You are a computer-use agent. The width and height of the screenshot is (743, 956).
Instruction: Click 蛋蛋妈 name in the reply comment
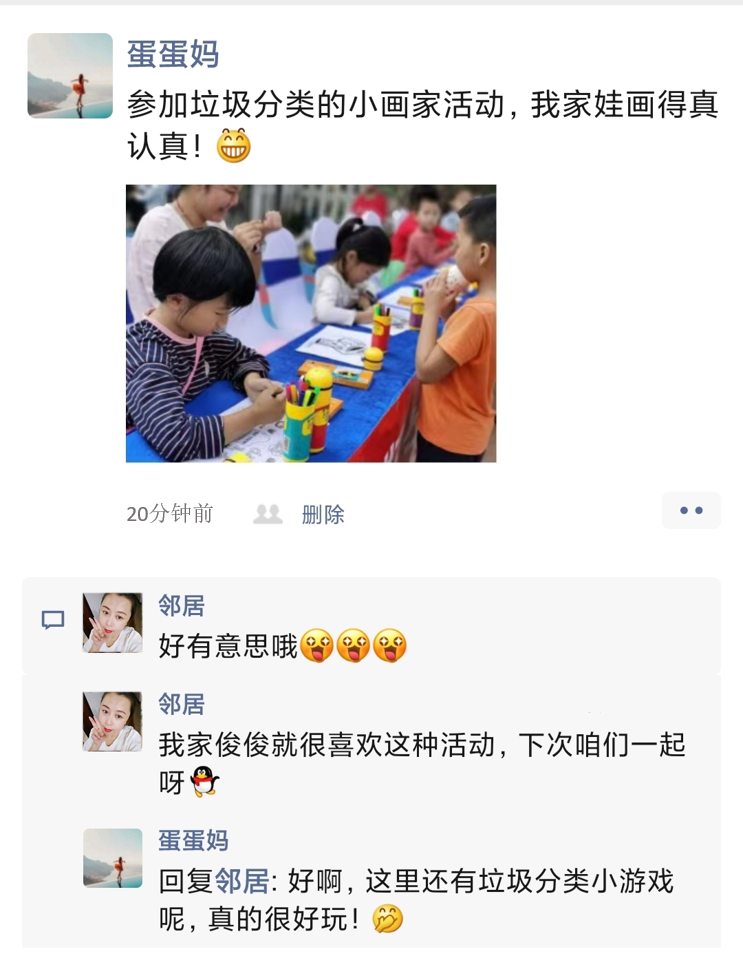pos(193,841)
